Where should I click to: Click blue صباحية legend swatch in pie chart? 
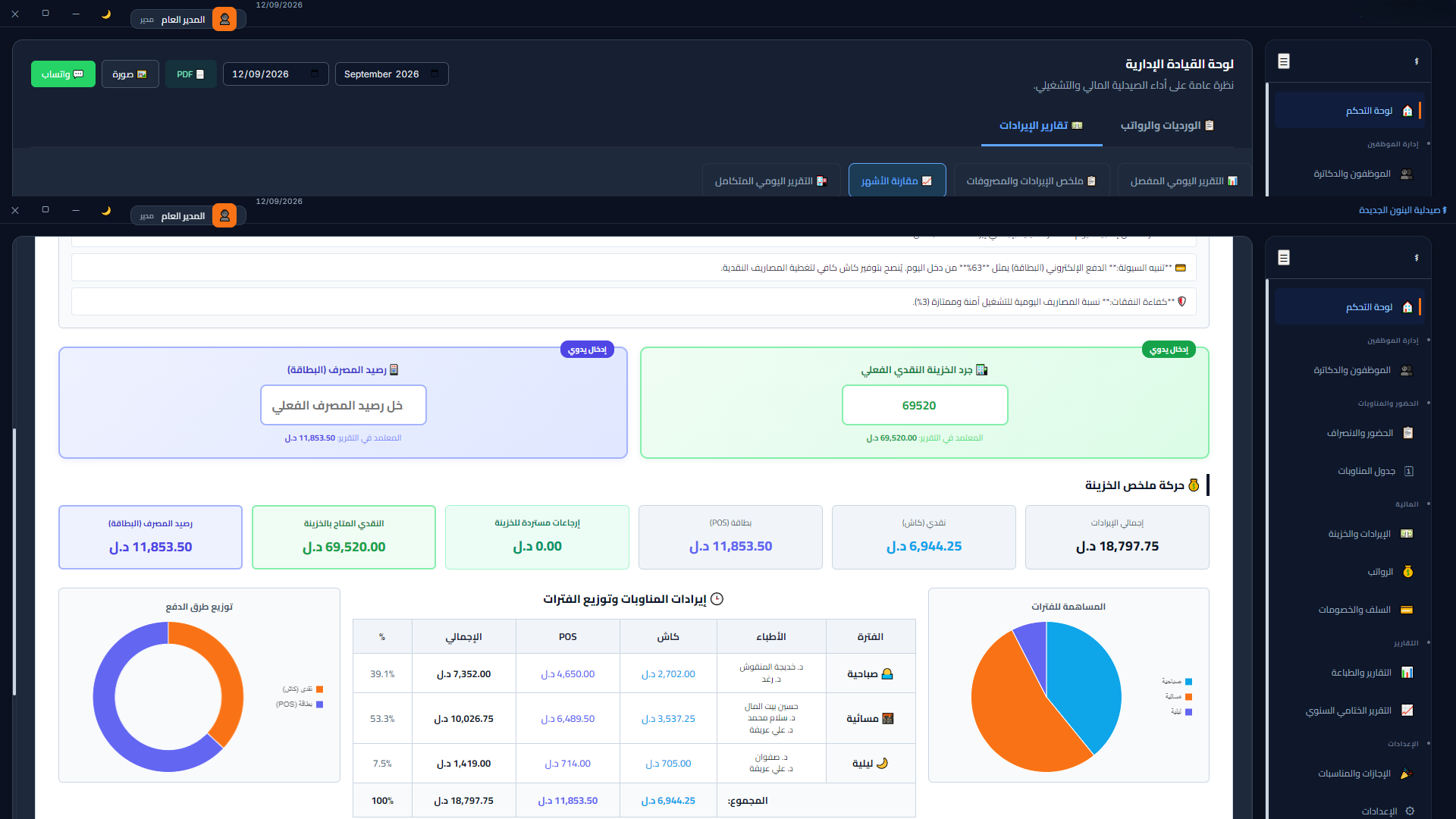pos(1188,682)
